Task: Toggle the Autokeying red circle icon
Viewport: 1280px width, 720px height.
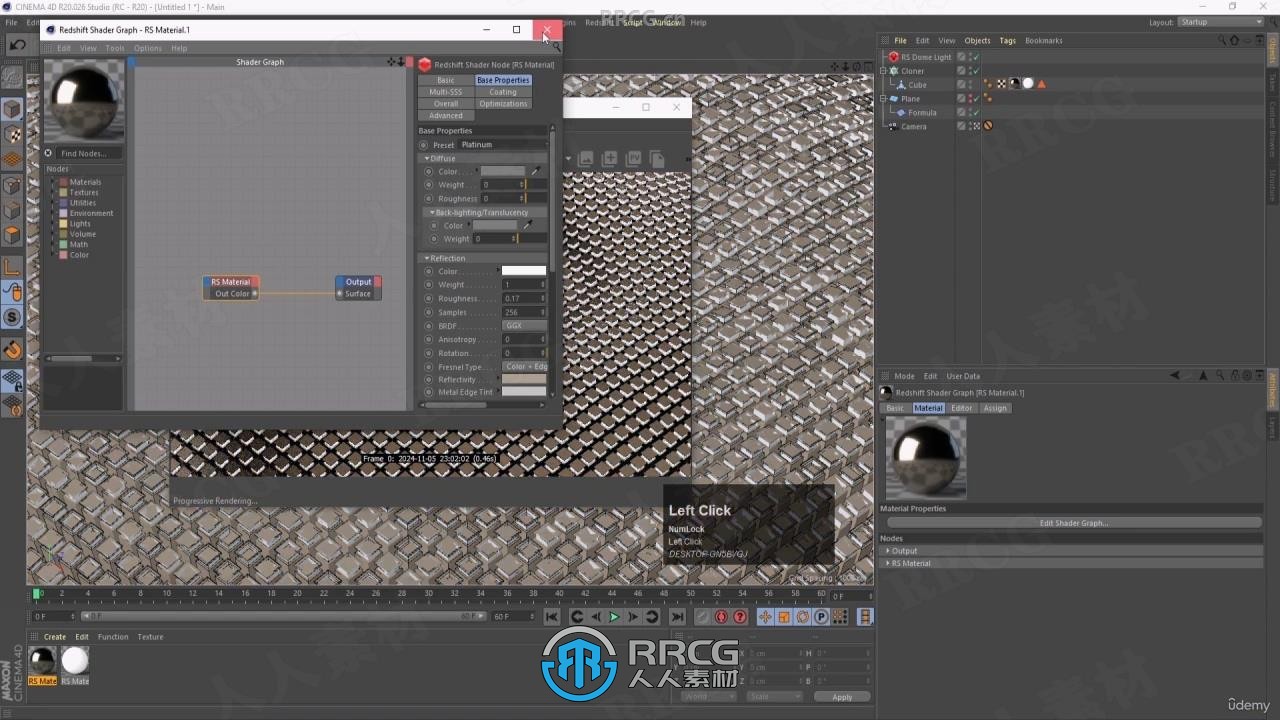Action: click(721, 617)
